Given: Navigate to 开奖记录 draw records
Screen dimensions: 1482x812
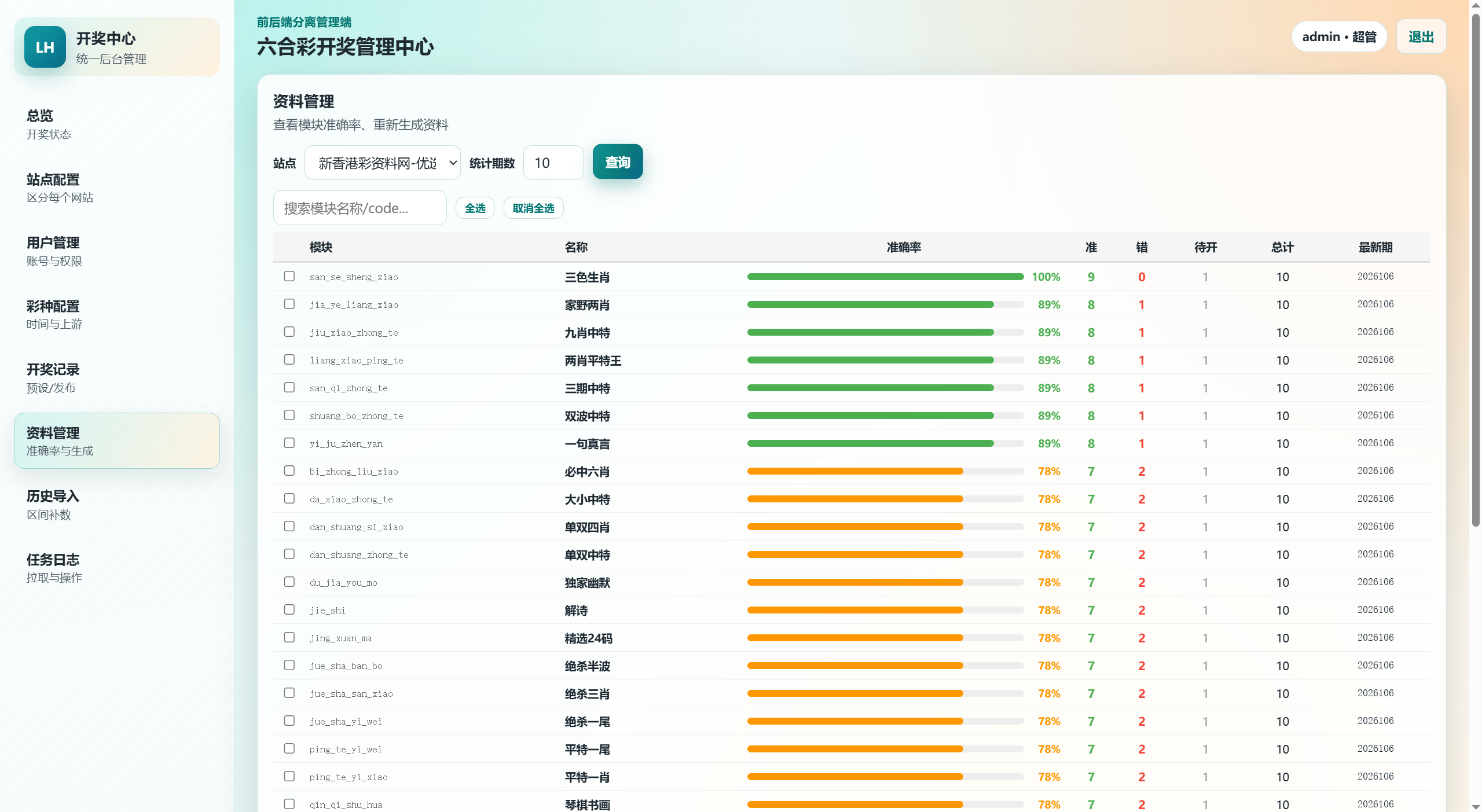Looking at the screenshot, I should [x=116, y=378].
